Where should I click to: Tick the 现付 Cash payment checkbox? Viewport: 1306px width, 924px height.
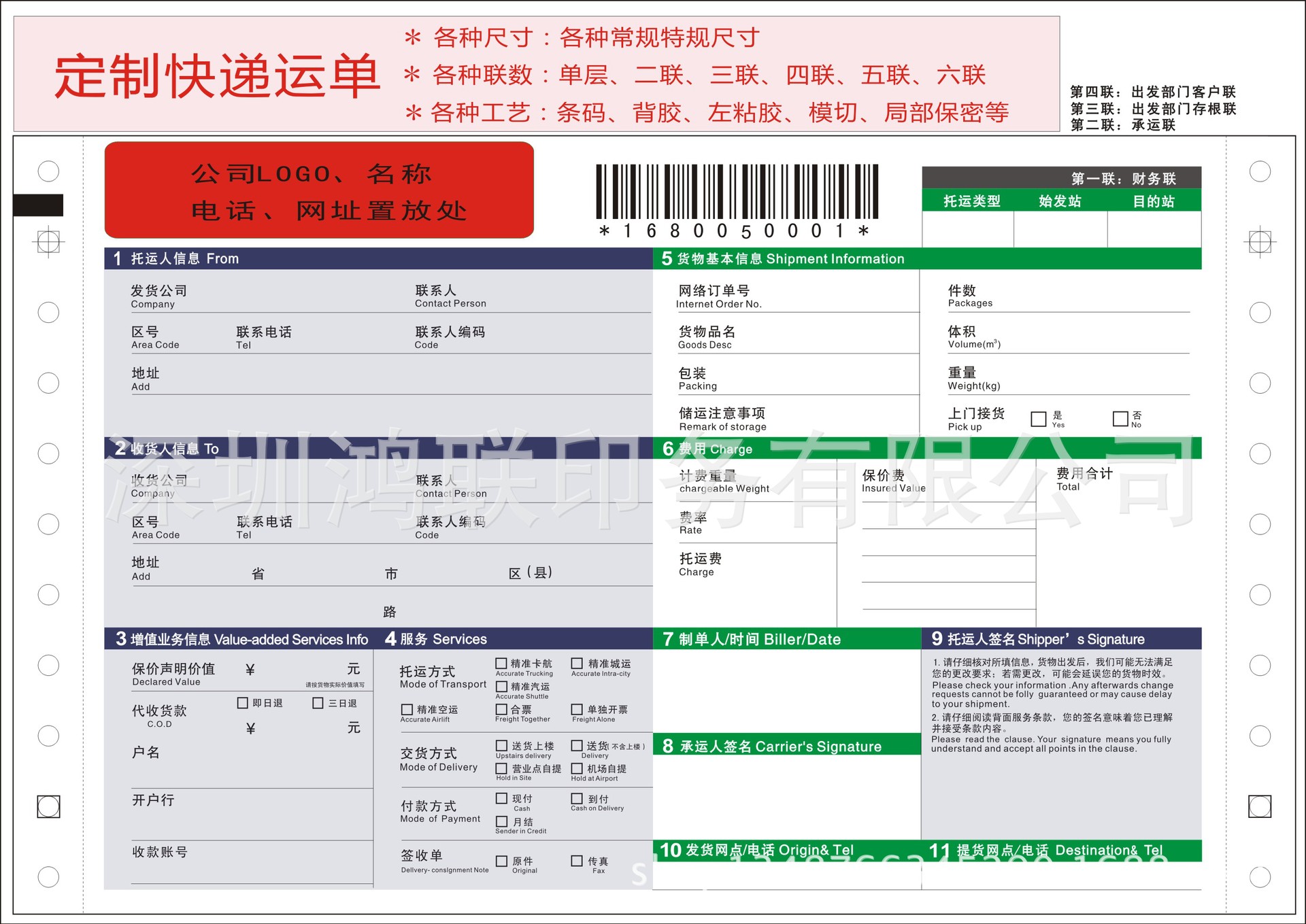click(x=501, y=798)
